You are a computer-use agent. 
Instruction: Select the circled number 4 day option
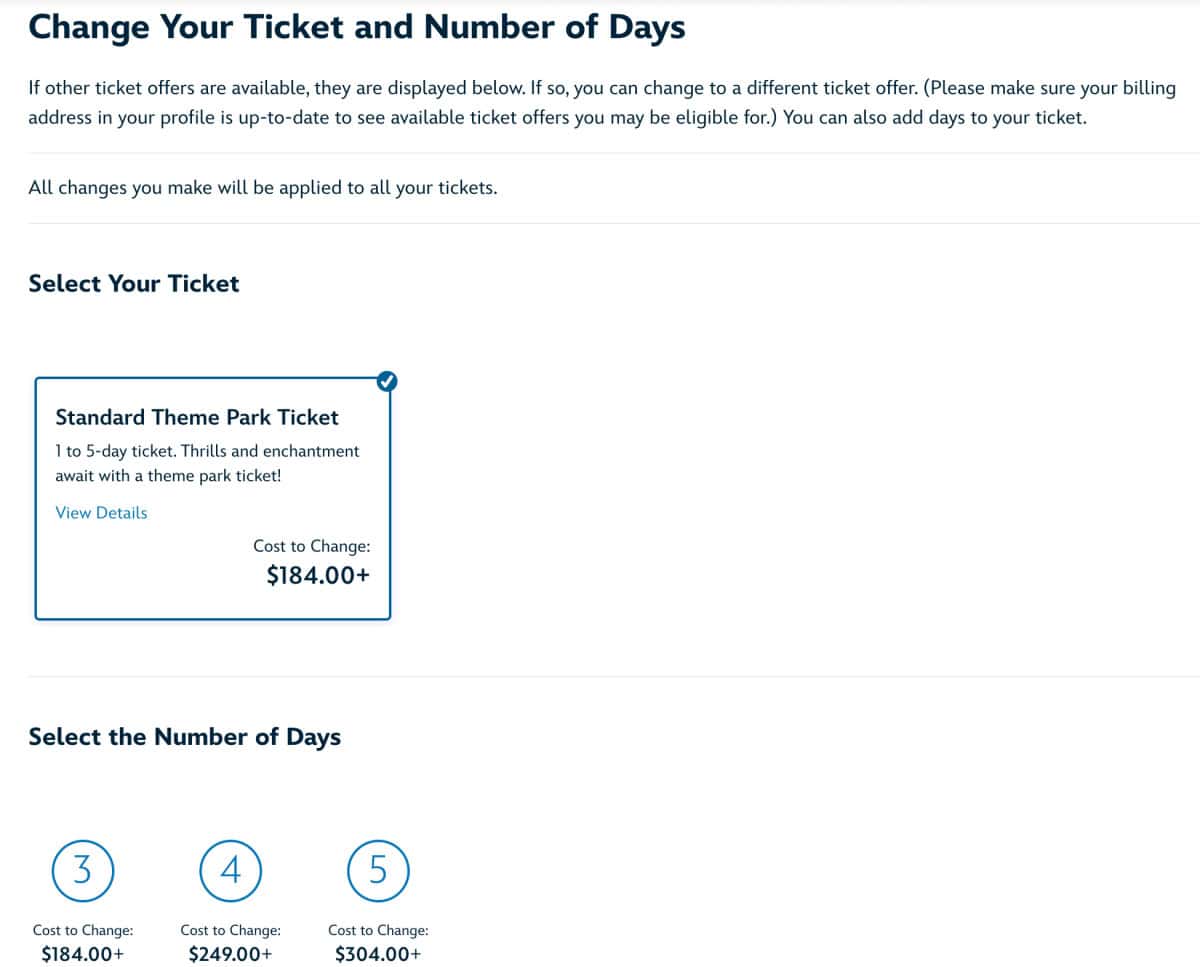[231, 870]
